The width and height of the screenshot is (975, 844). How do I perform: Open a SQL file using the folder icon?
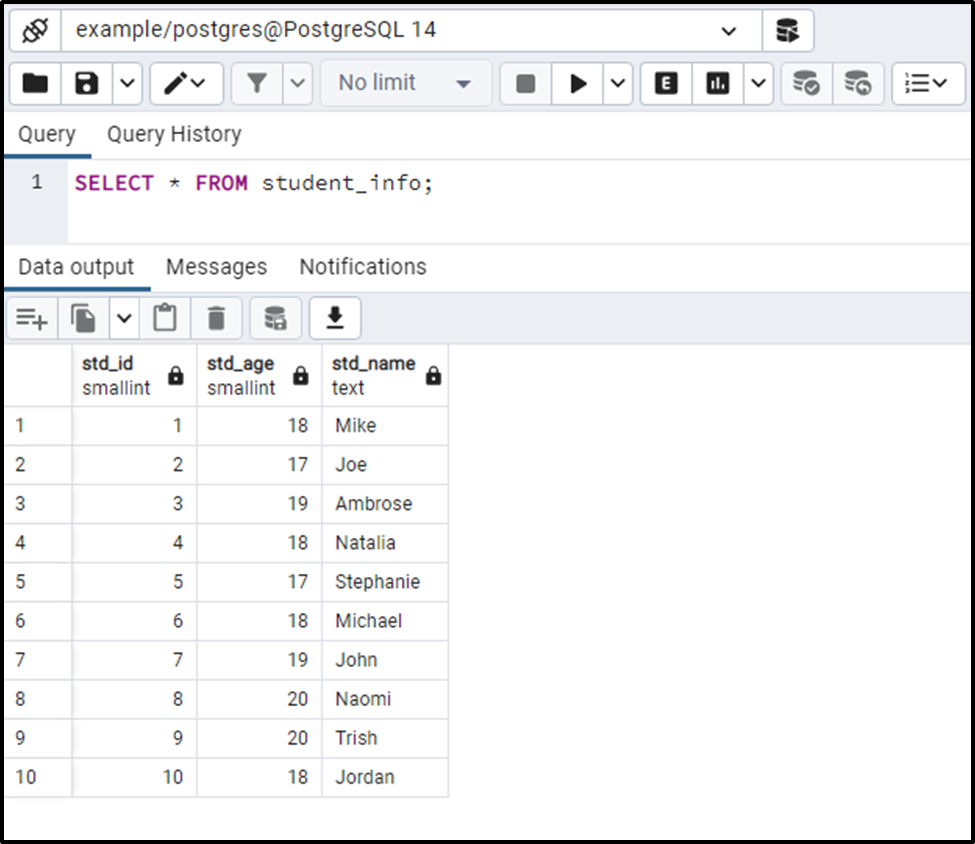click(x=34, y=83)
